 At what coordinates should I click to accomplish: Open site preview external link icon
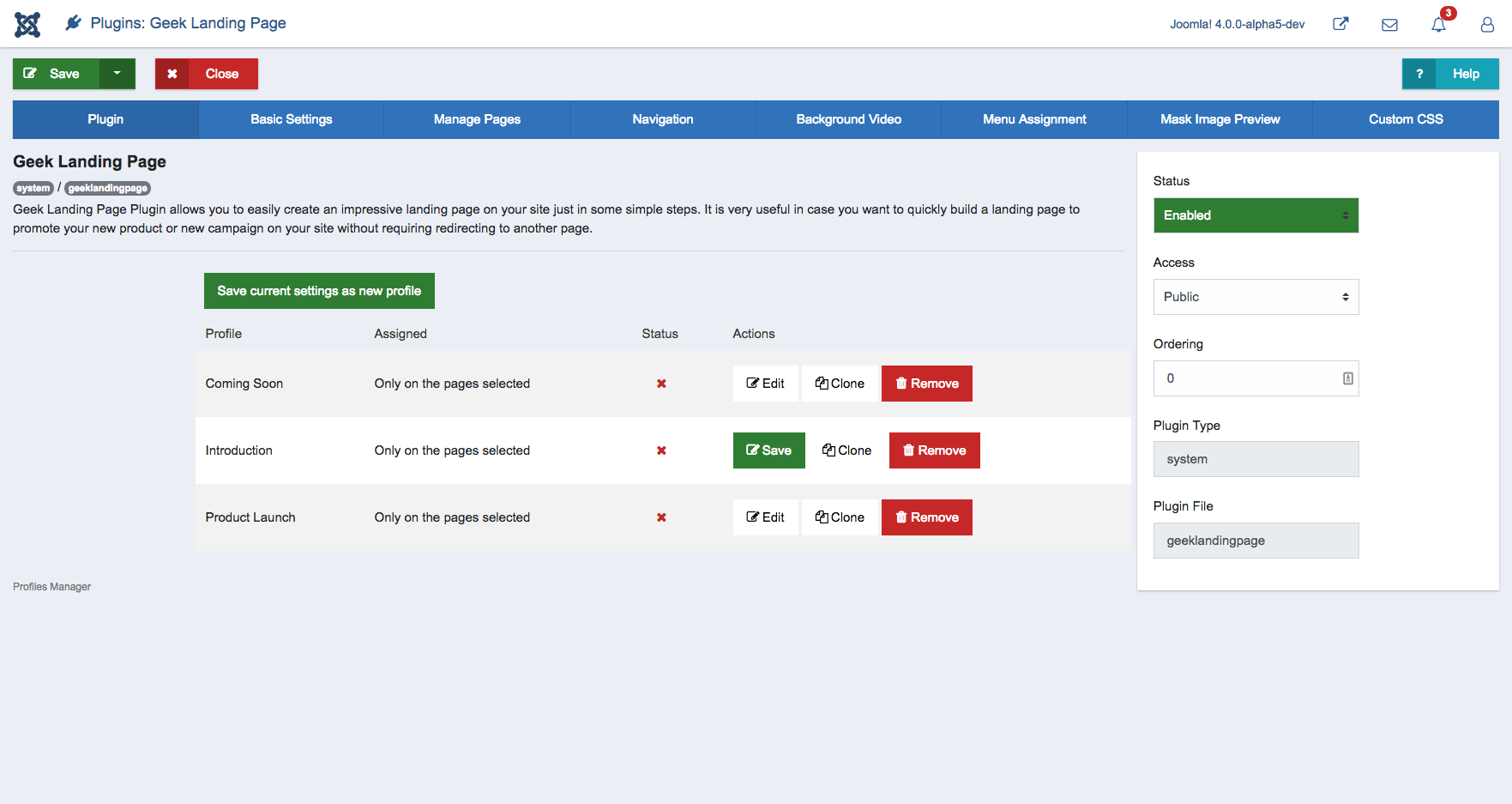(x=1340, y=24)
